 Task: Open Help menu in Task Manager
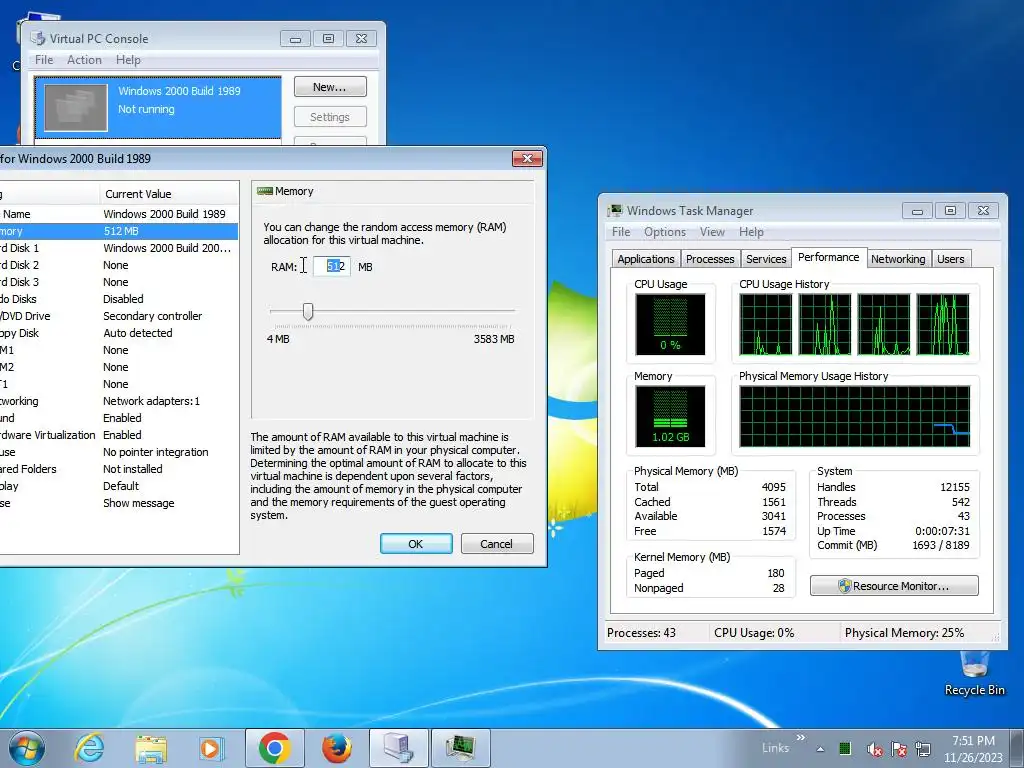click(751, 232)
